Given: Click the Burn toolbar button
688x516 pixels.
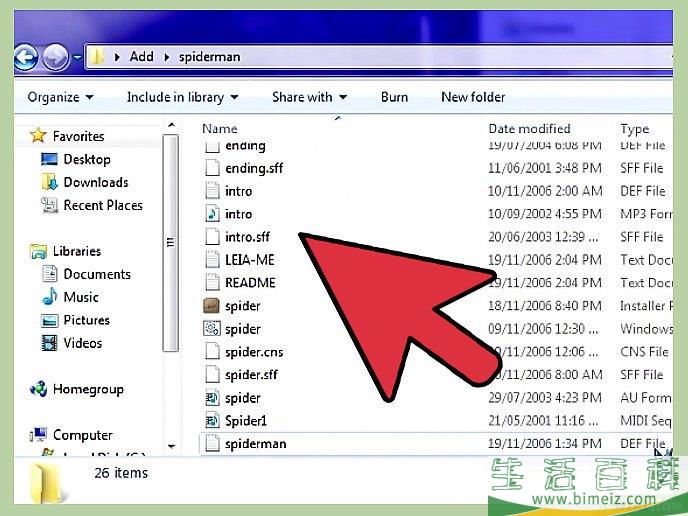Looking at the screenshot, I should click(x=394, y=97).
